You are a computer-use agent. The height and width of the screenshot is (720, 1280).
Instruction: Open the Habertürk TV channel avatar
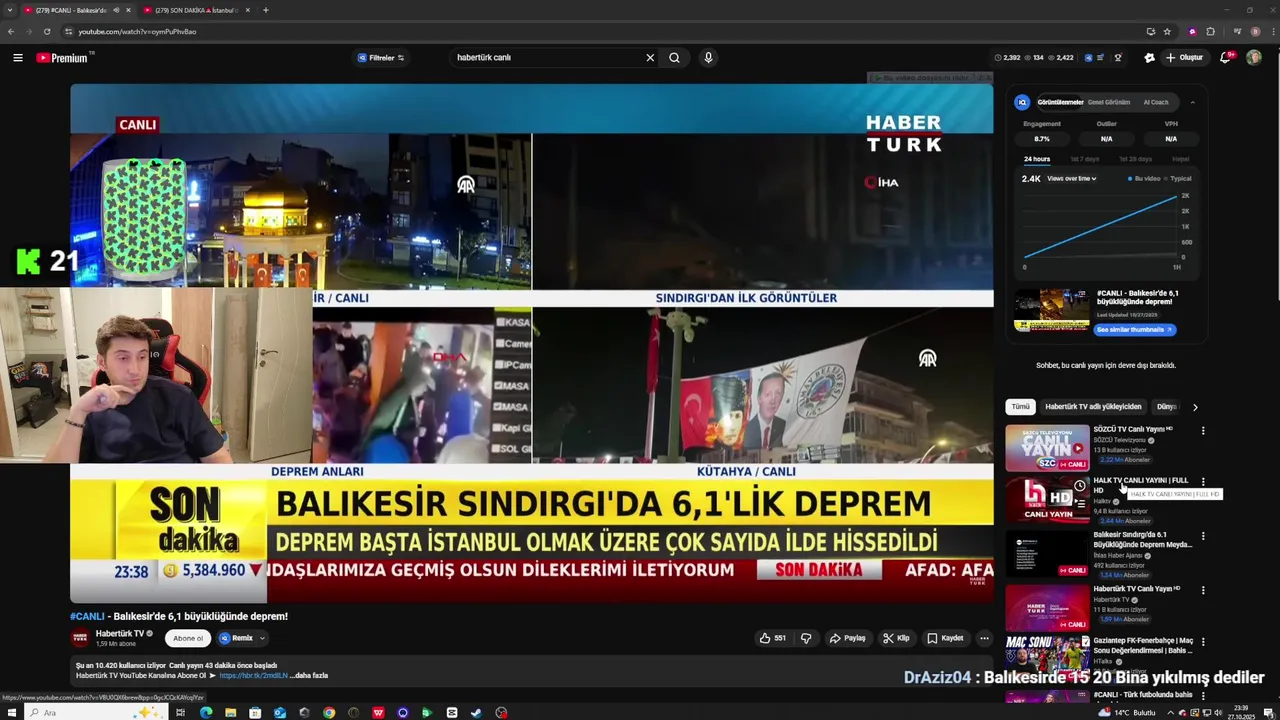click(80, 637)
